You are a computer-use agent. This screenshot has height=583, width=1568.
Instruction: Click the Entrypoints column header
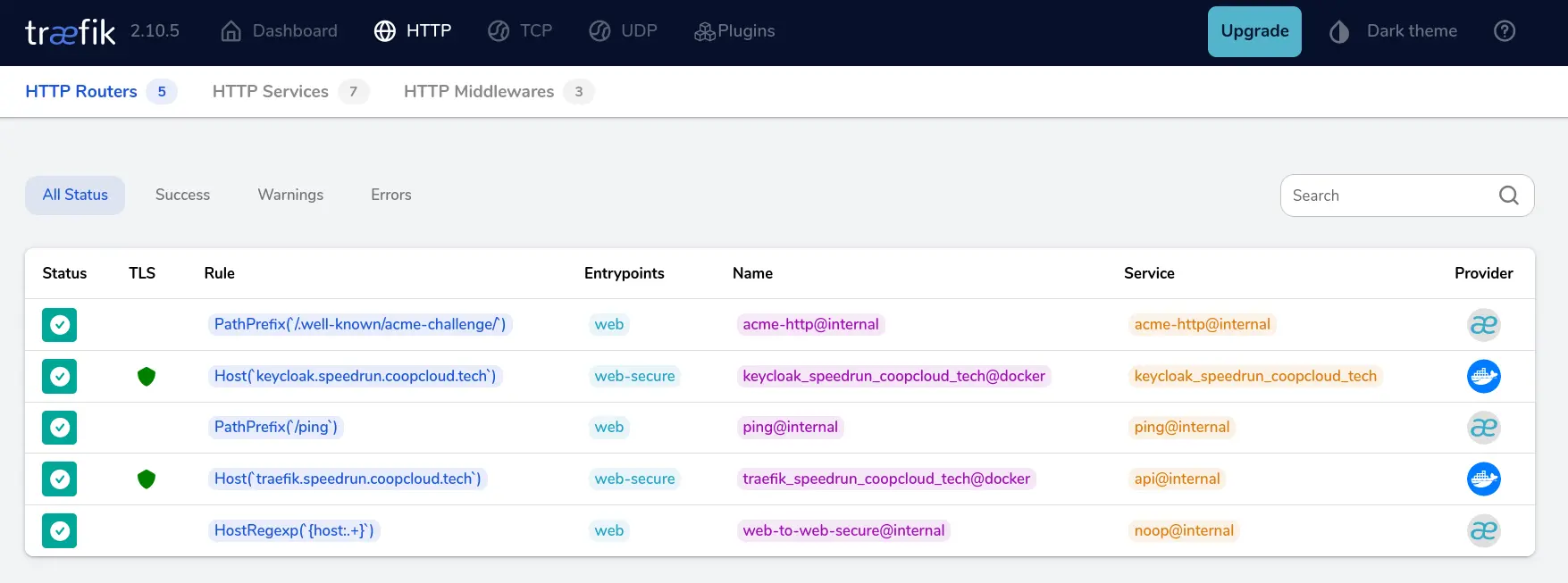coord(625,273)
